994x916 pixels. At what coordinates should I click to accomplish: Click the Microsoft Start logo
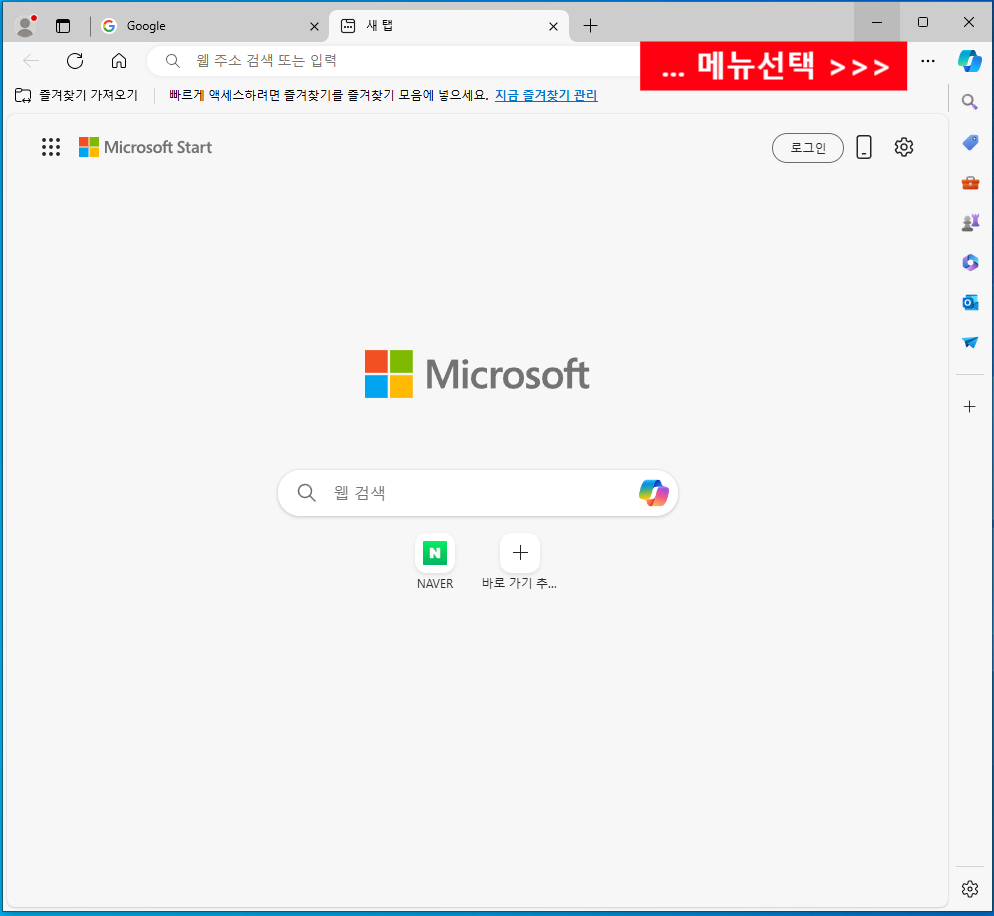[x=145, y=147]
